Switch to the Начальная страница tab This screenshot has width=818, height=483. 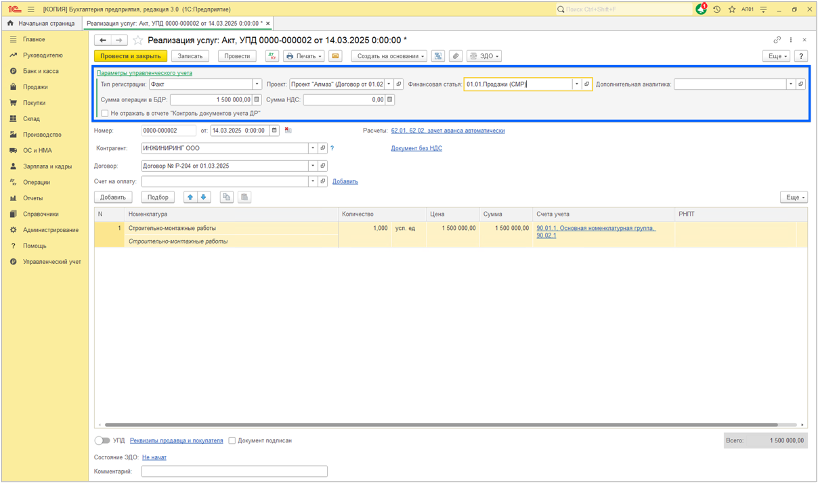[x=42, y=23]
